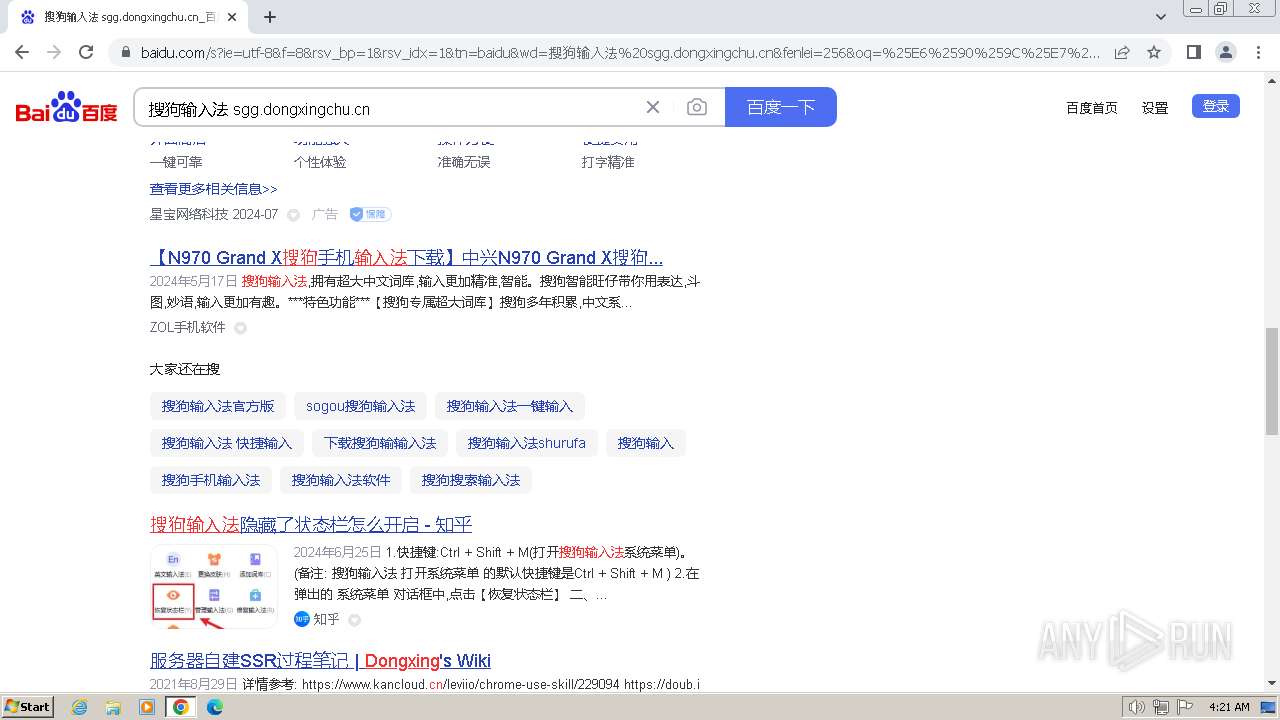View site information lock icon
This screenshot has width=1280, height=720.
click(125, 52)
